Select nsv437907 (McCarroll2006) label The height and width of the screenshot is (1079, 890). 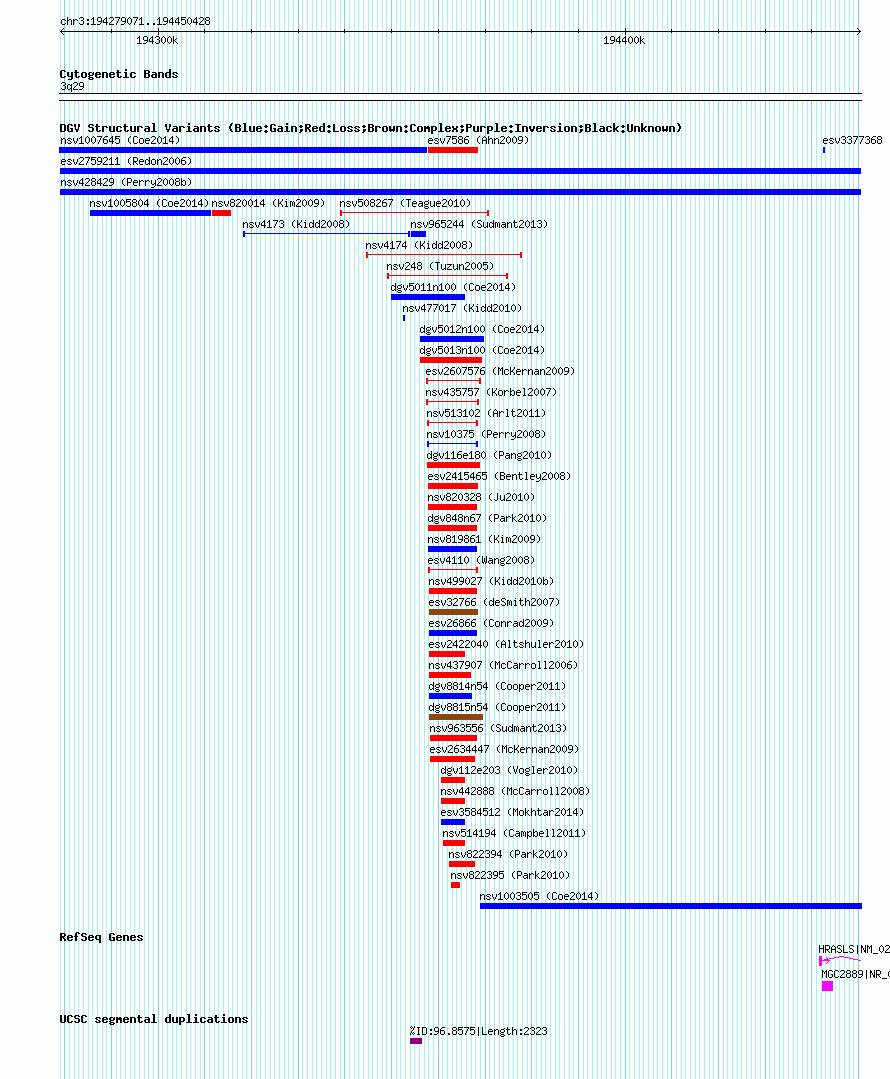point(503,665)
